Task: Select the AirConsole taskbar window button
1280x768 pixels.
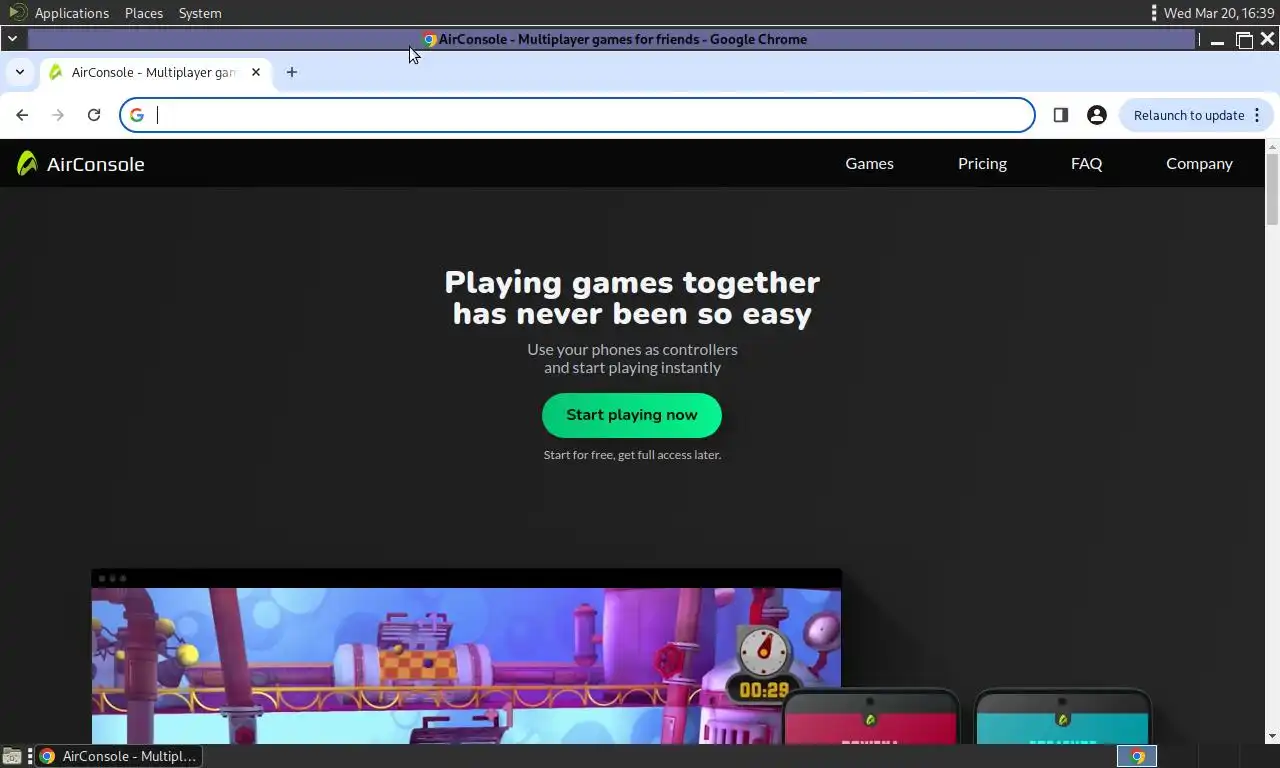Action: coord(118,756)
